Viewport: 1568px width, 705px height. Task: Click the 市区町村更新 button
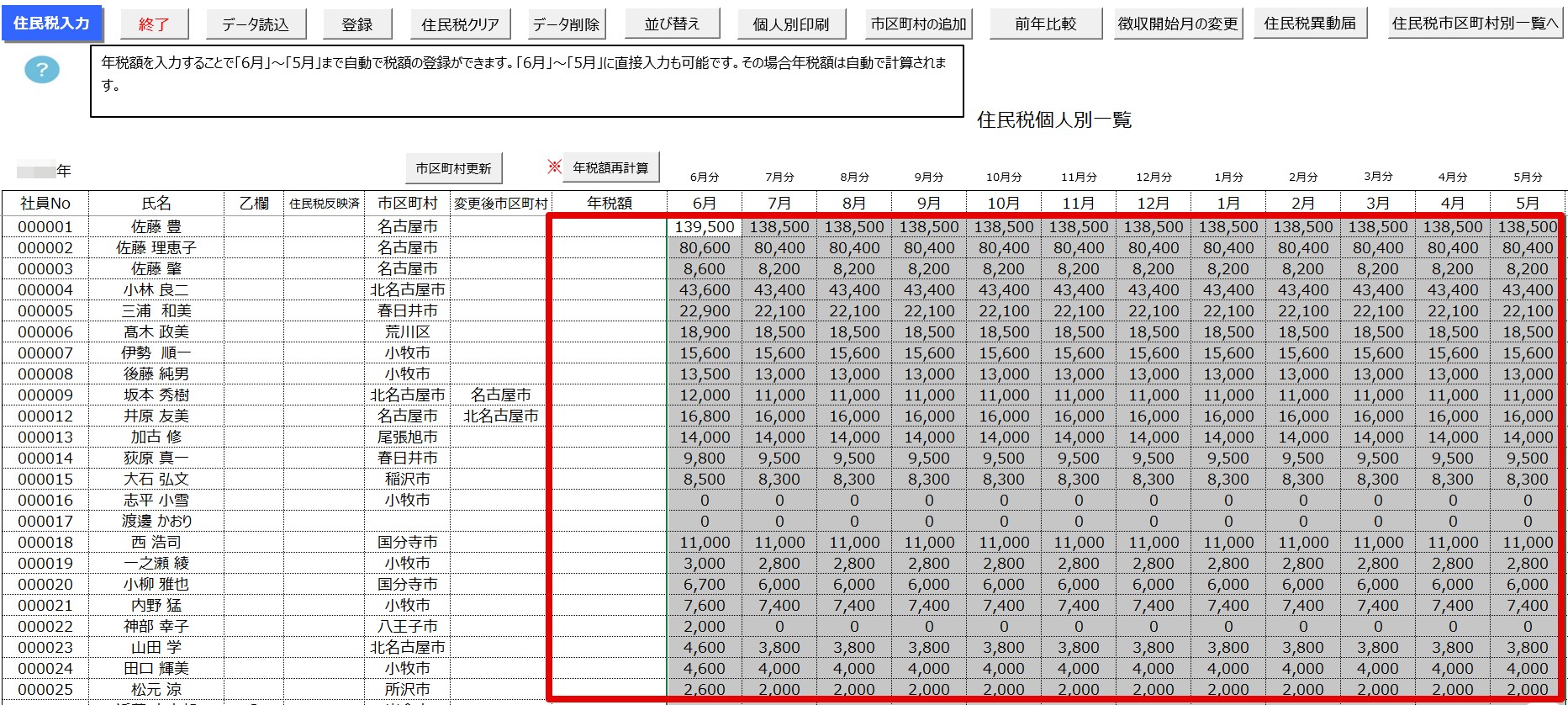(454, 168)
